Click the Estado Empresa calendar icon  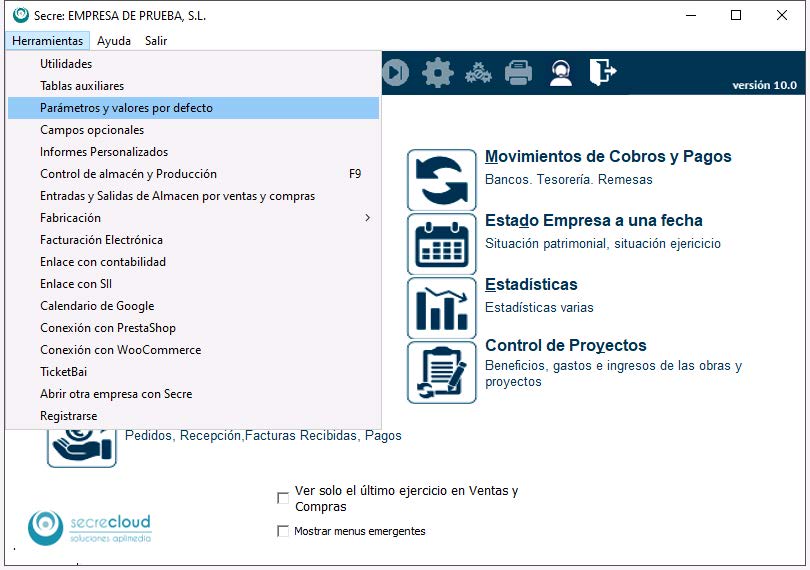[x=441, y=244]
